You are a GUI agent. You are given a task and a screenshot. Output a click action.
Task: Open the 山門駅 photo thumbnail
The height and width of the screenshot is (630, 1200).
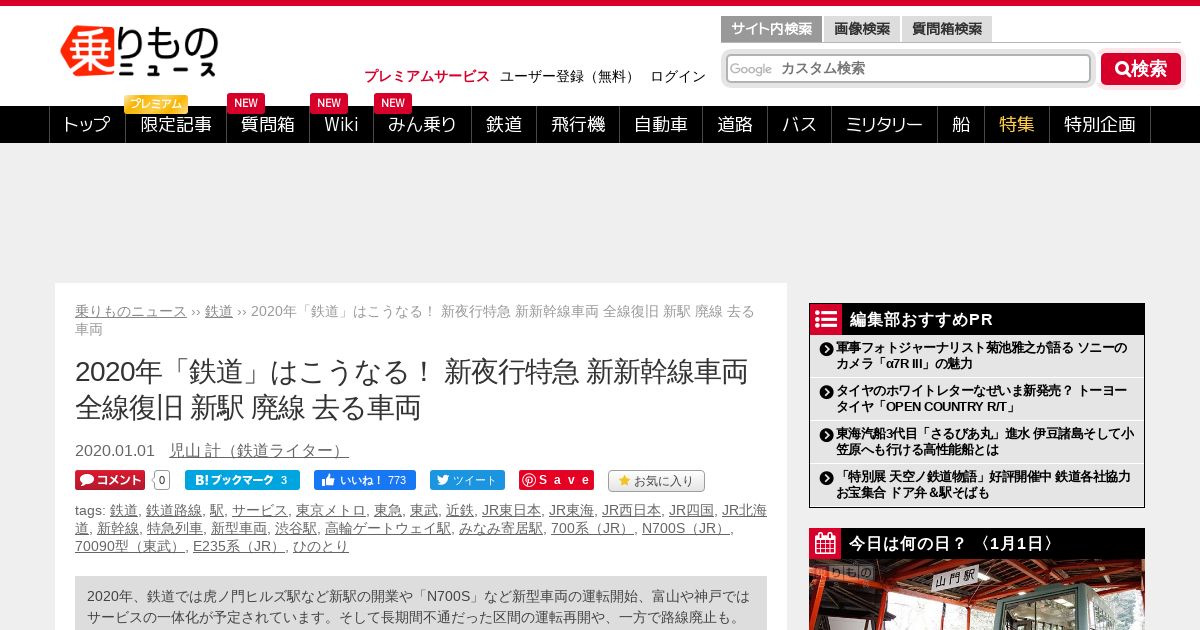point(977,594)
